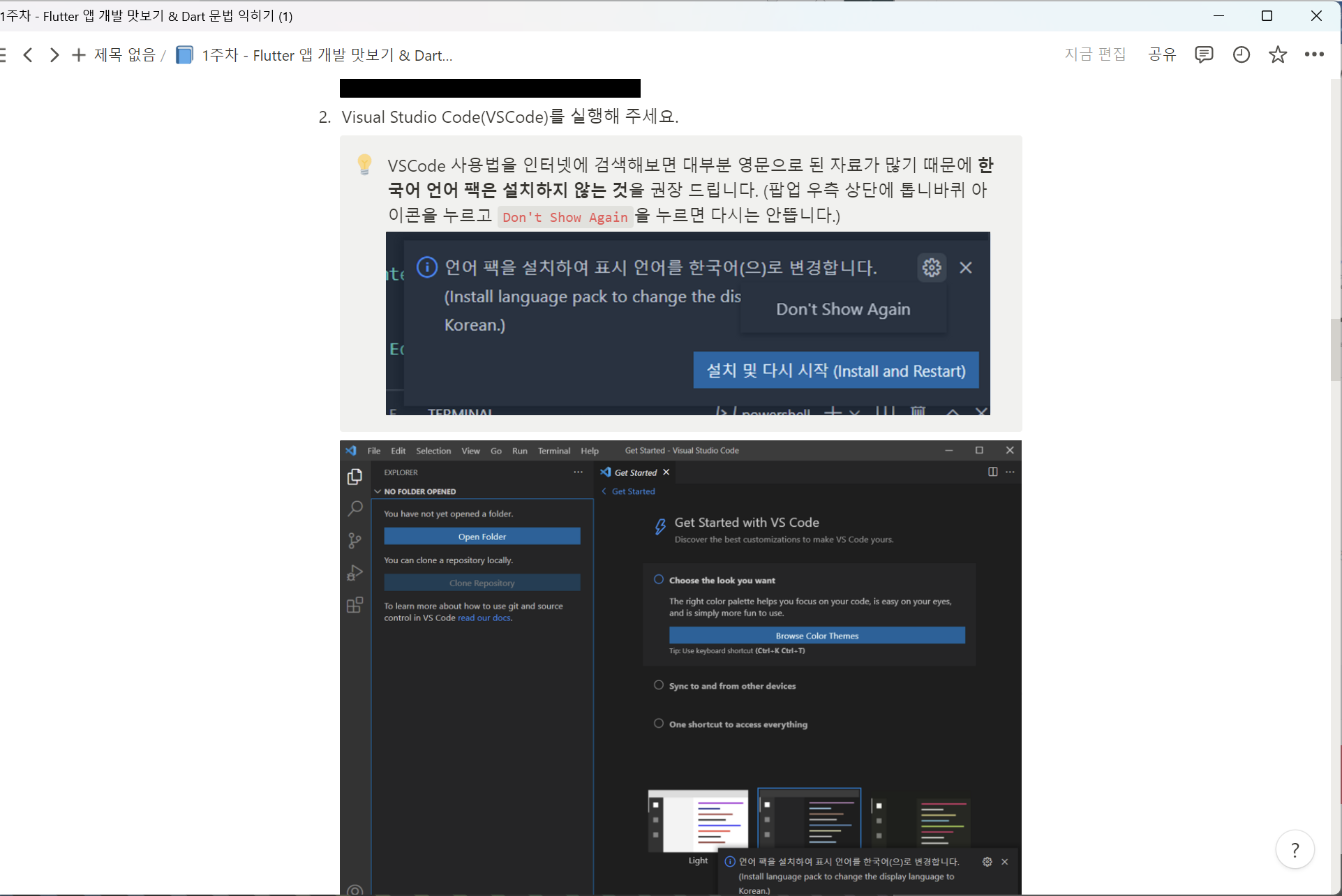Open the comments panel icon
Viewport: 1342px width, 896px height.
pos(1204,54)
